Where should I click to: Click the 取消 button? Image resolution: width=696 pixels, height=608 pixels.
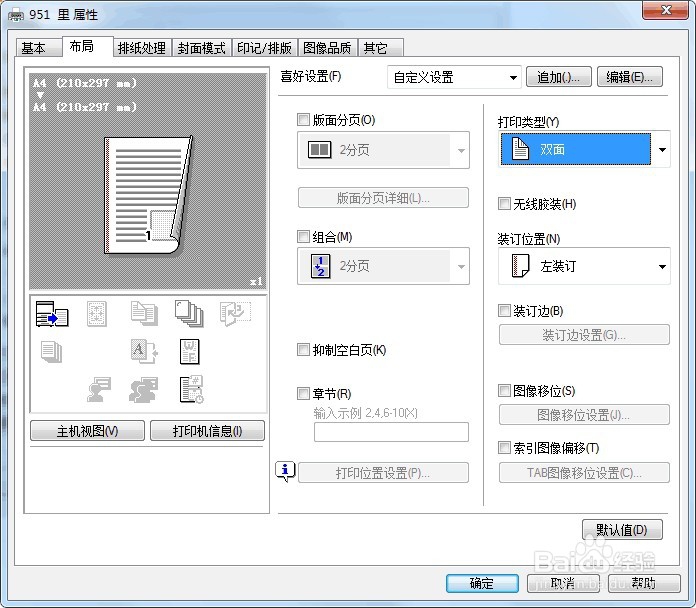pos(563,583)
